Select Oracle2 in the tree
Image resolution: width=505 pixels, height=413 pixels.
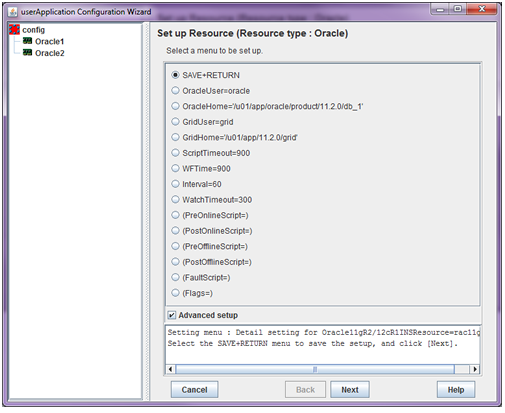[x=50, y=53]
